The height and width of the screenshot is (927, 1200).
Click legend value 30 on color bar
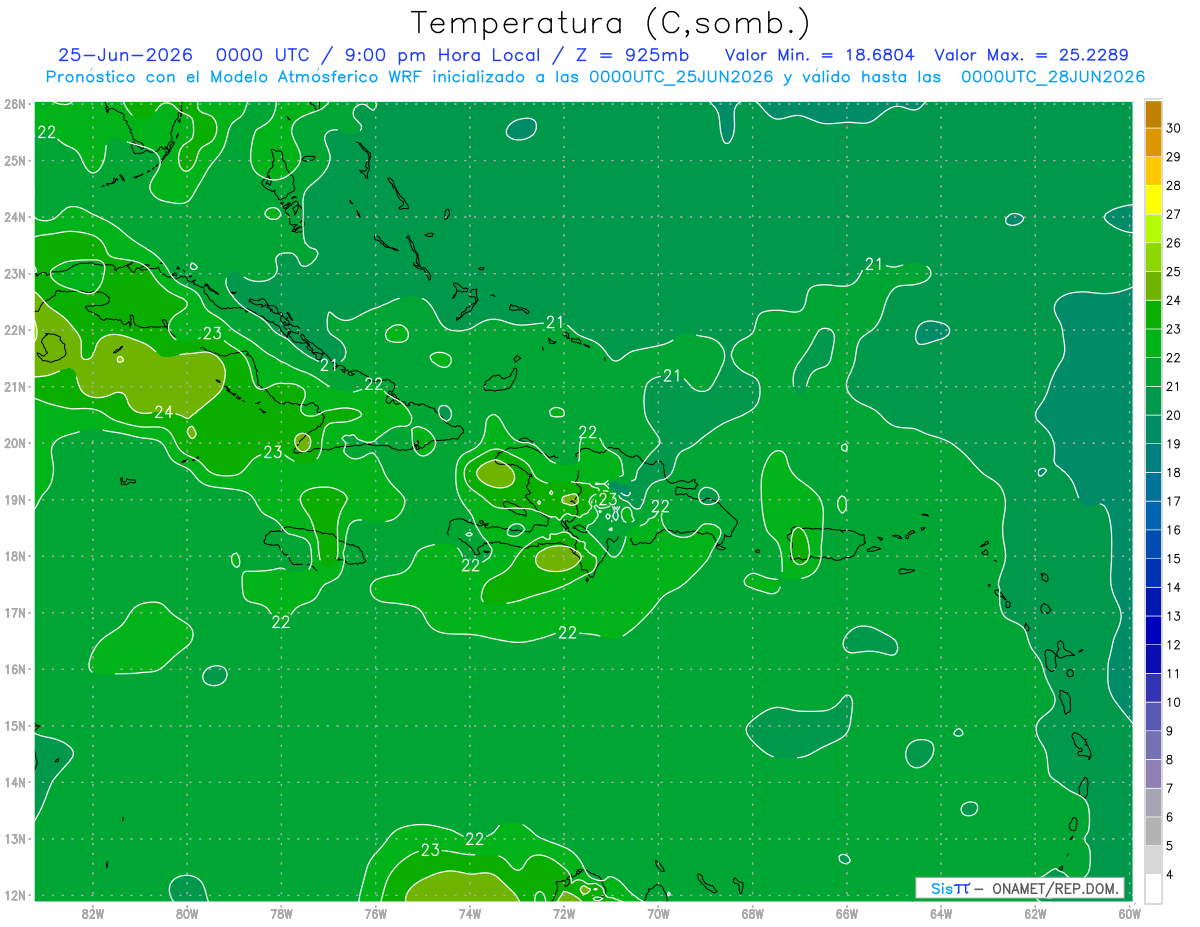(1173, 128)
